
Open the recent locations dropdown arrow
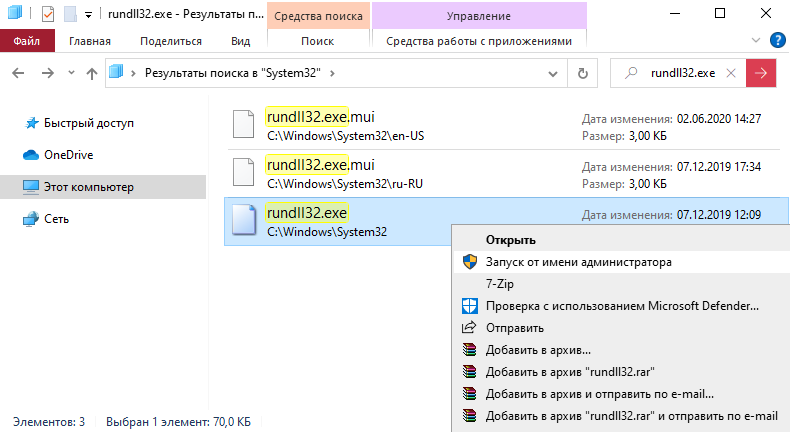(71, 73)
